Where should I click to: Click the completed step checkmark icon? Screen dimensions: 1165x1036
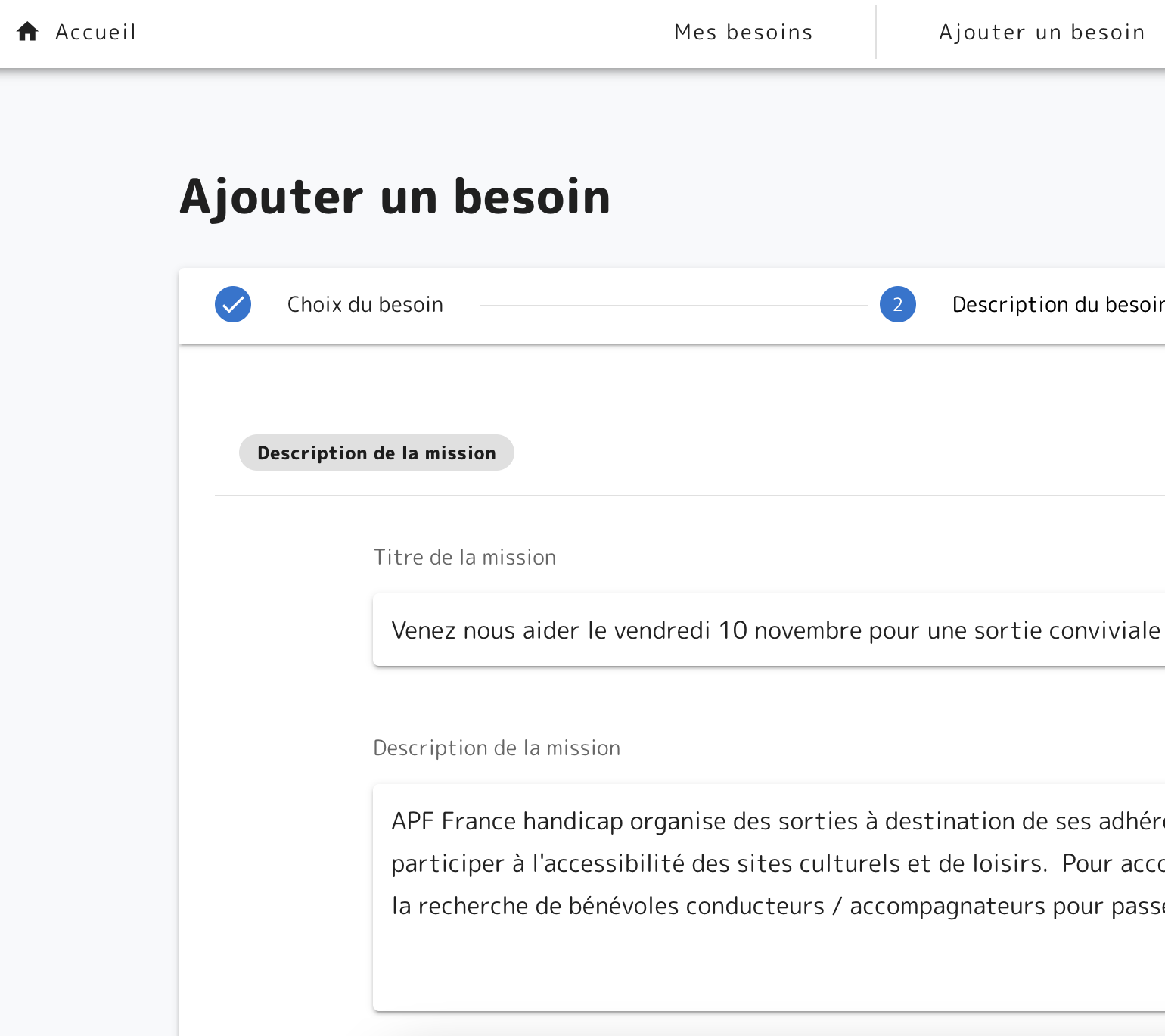click(233, 304)
